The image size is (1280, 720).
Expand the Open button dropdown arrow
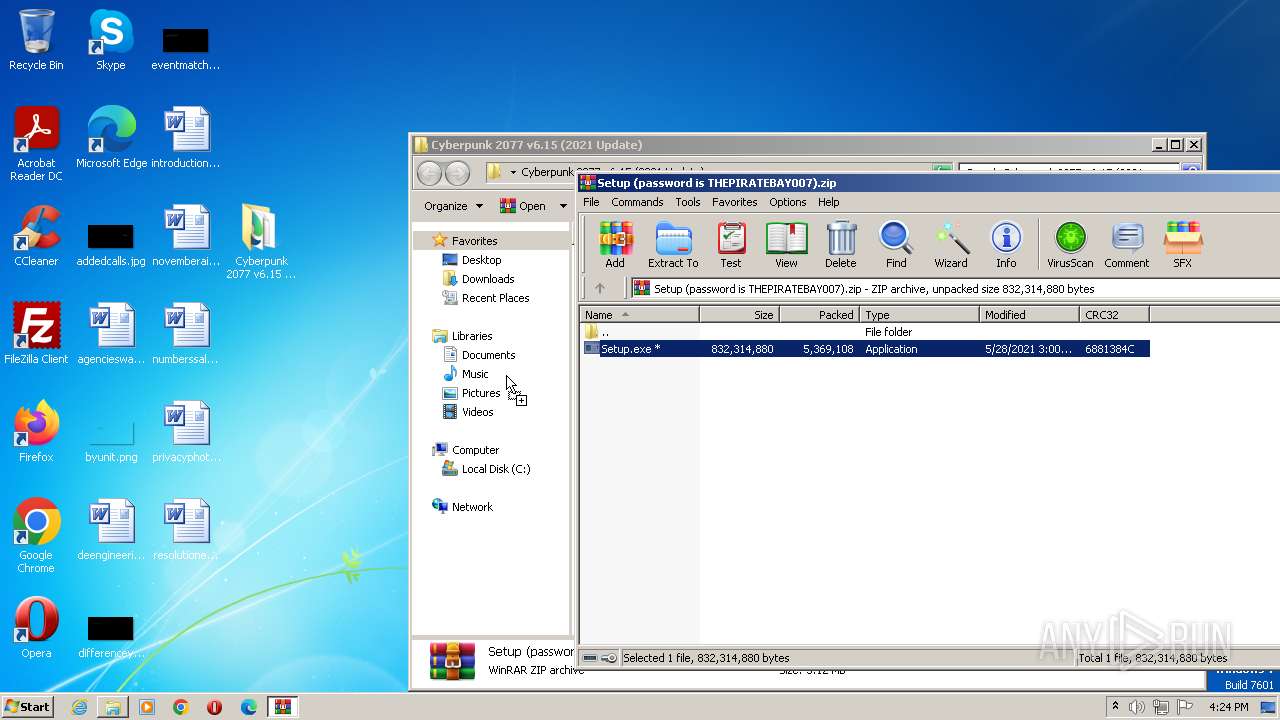[563, 206]
